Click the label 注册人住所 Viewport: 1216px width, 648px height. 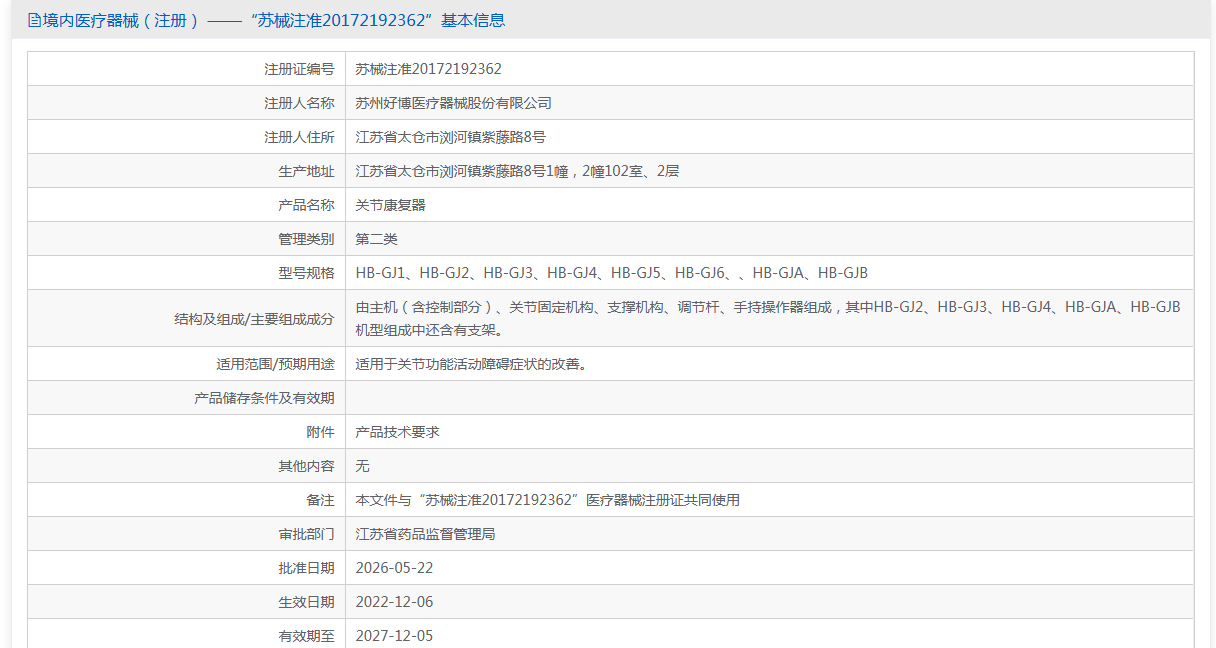click(299, 137)
